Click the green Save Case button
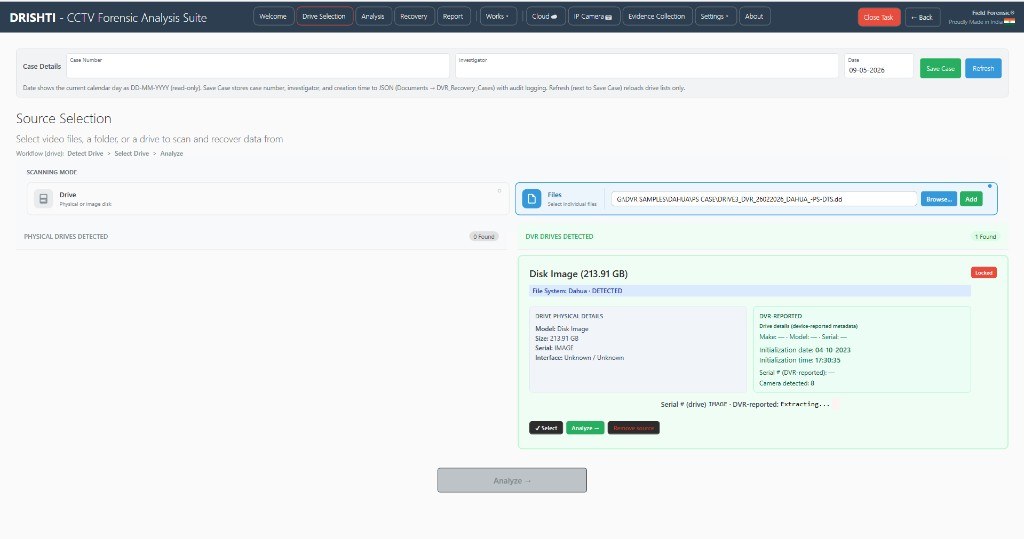This screenshot has height=539, width=1024. point(940,68)
